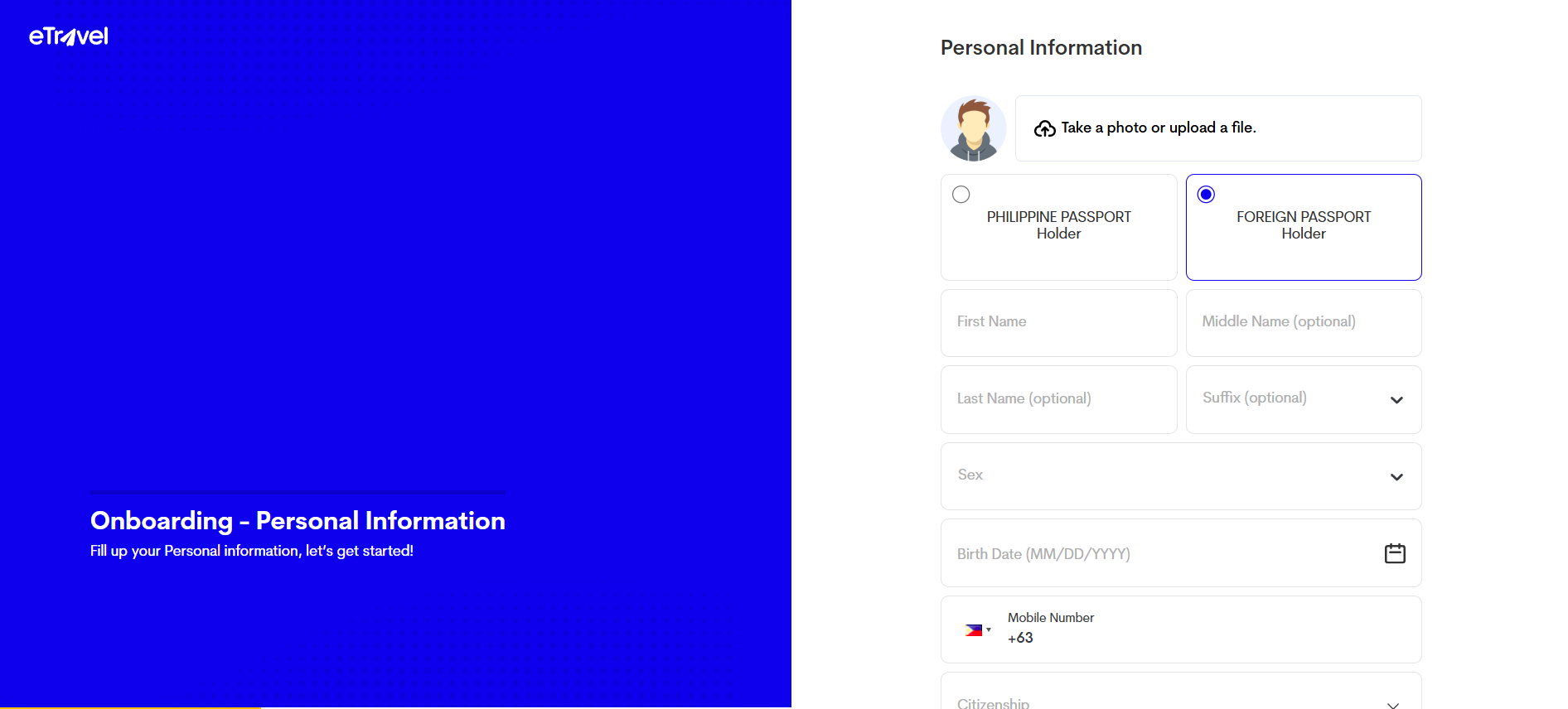Click the profile avatar picture
Viewport: 1568px width, 709px height.
click(973, 128)
